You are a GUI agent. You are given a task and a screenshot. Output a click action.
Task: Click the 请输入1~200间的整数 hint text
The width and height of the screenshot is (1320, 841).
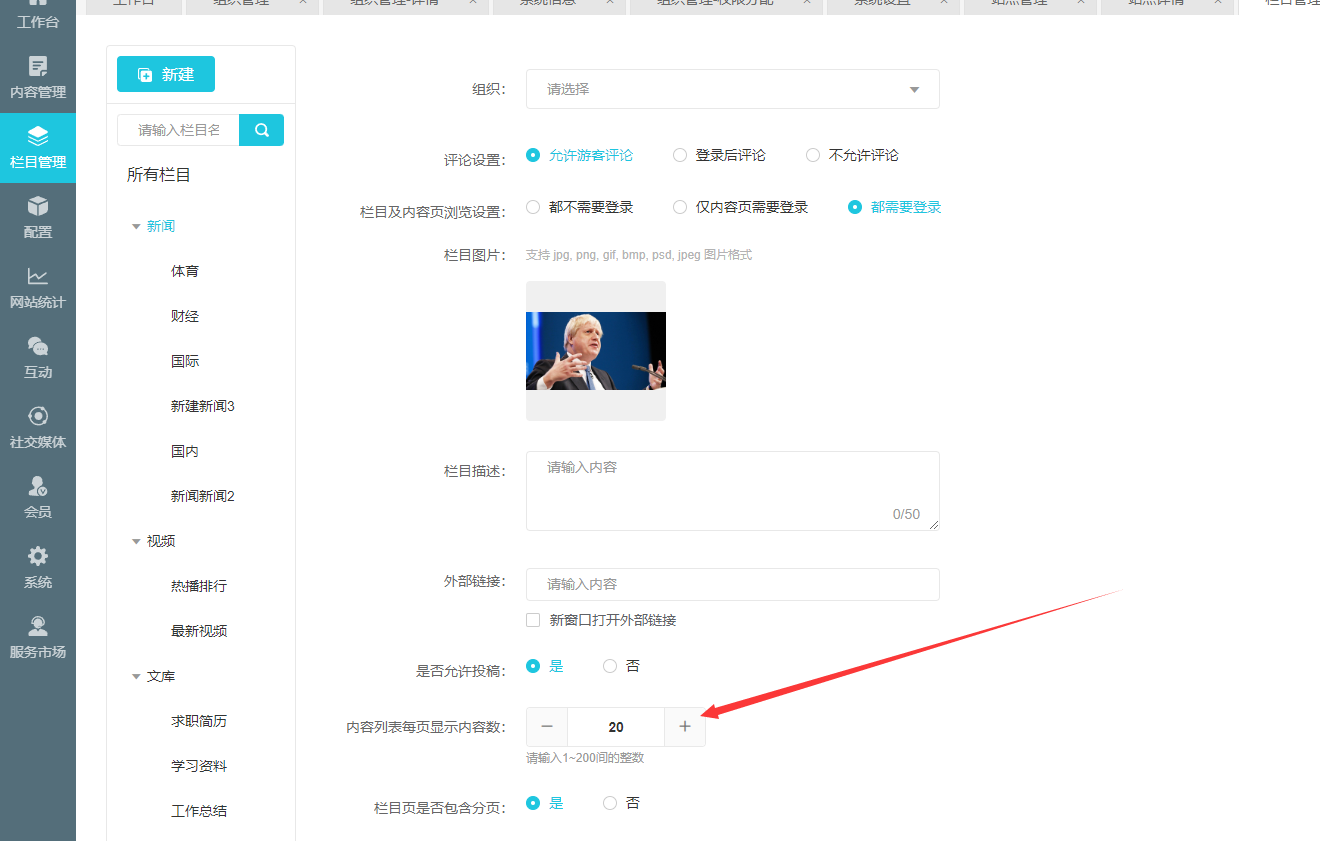tap(585, 758)
